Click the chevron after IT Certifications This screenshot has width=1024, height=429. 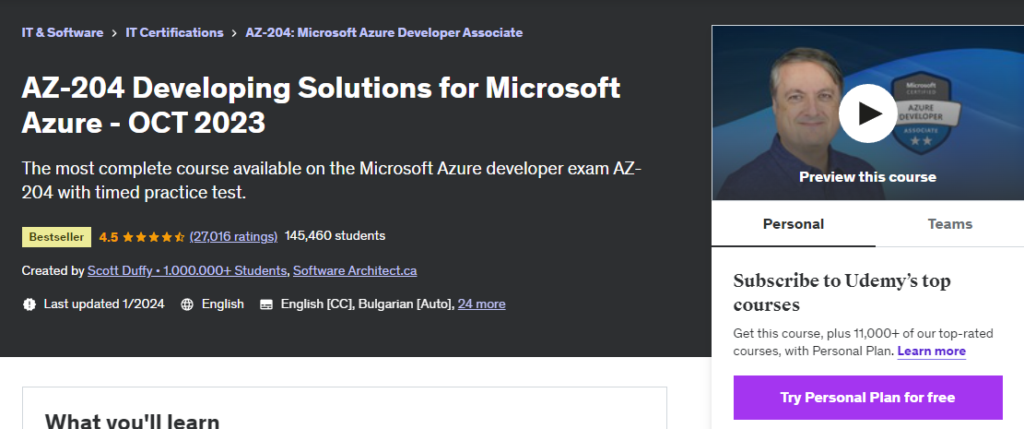234,33
